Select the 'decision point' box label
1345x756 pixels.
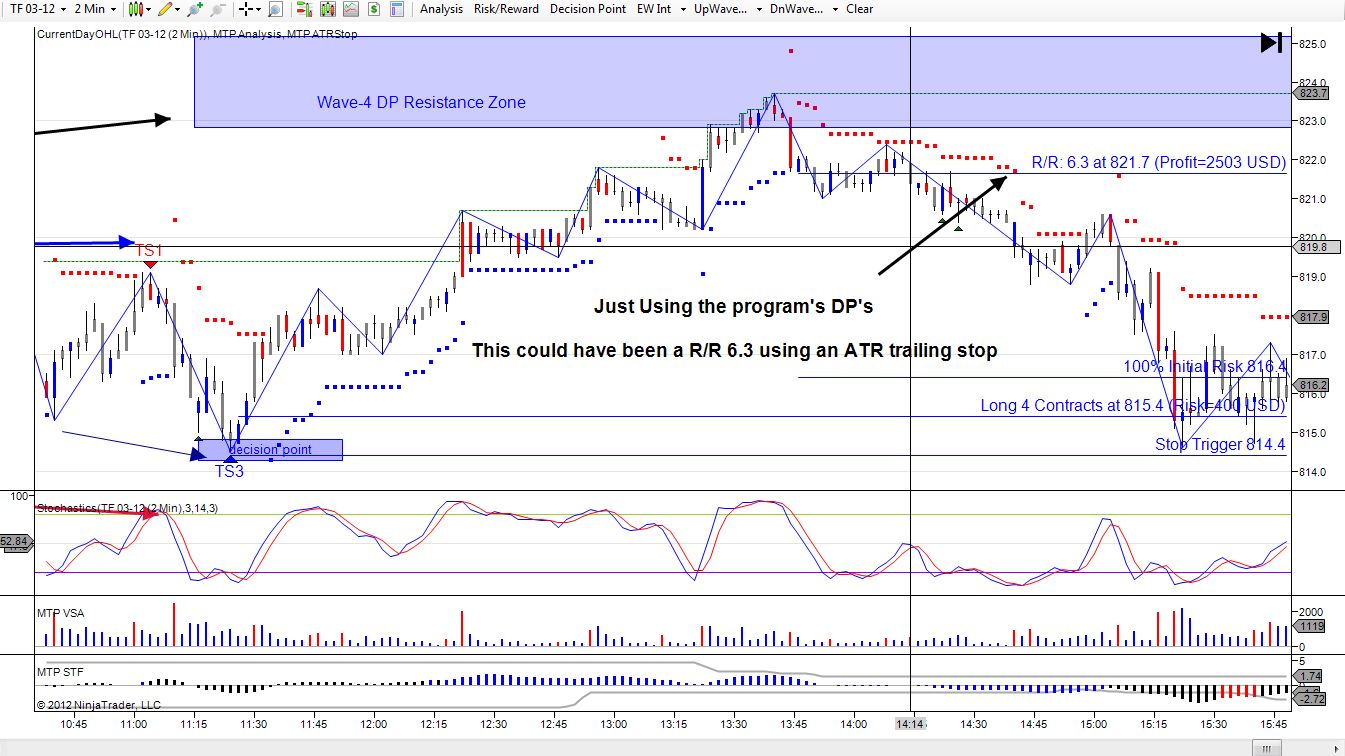point(270,450)
